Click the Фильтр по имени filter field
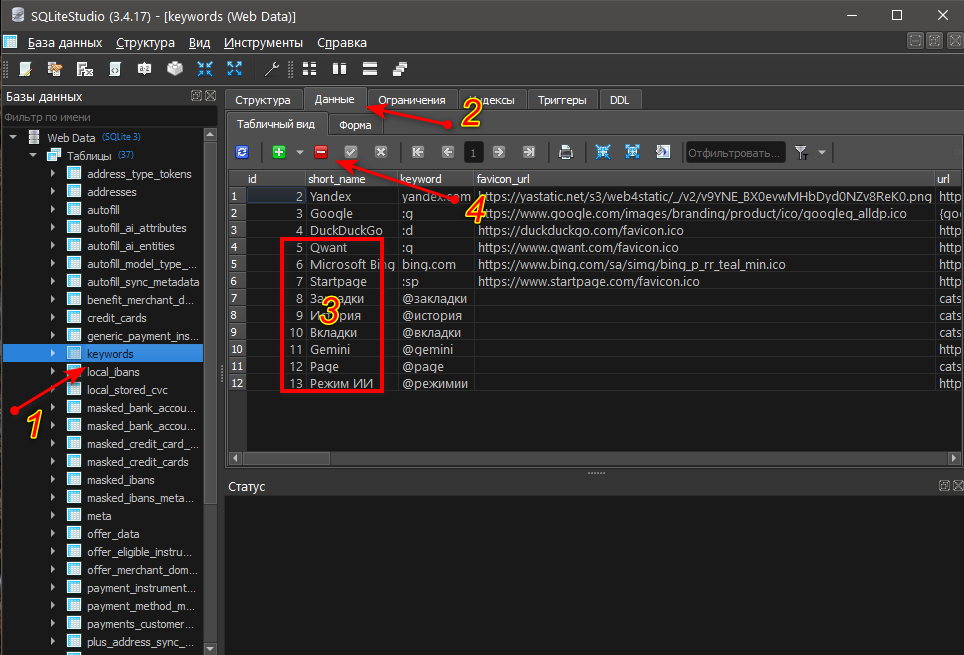This screenshot has width=964, height=655. tap(109, 117)
